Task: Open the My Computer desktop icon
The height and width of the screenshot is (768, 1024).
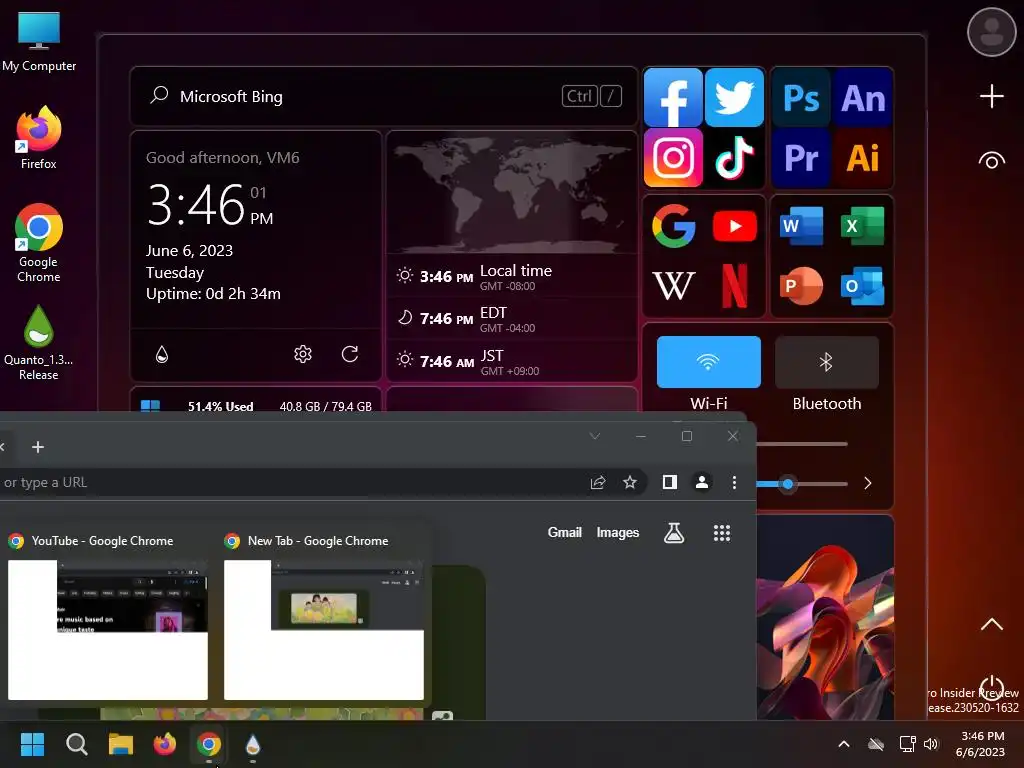Action: (x=39, y=42)
